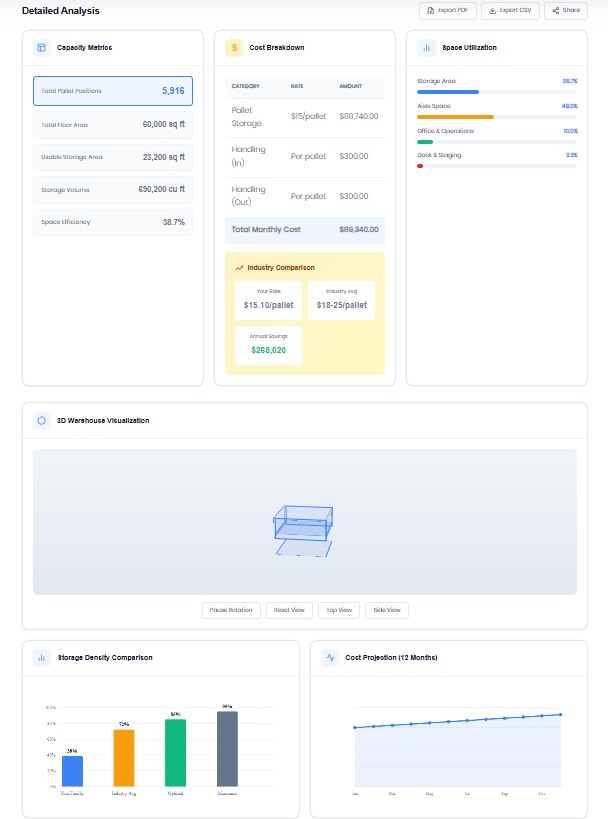Click the Office & Operations progress bar
Screen dimensions: 608x819
pos(497,142)
